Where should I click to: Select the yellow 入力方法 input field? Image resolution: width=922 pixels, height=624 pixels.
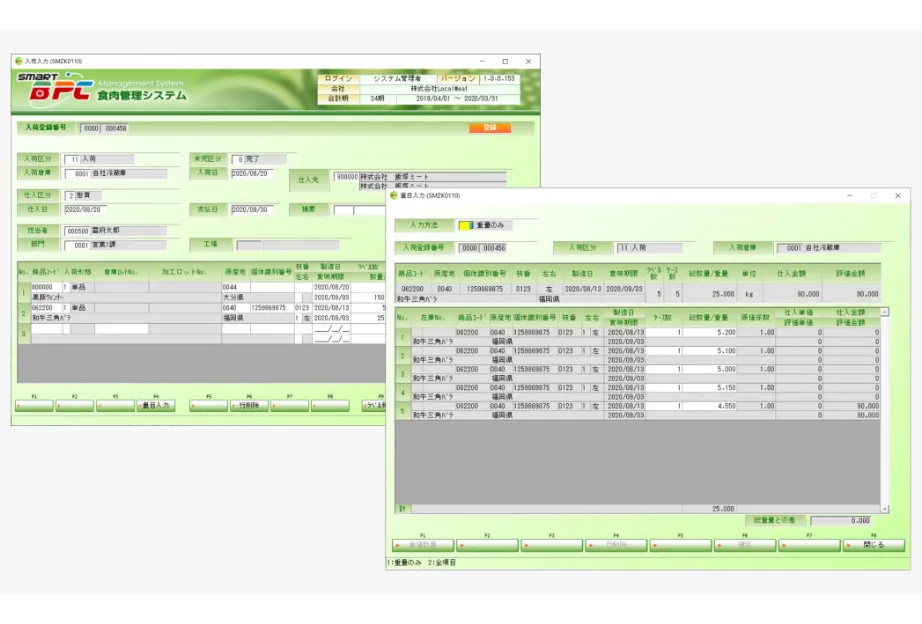point(466,225)
